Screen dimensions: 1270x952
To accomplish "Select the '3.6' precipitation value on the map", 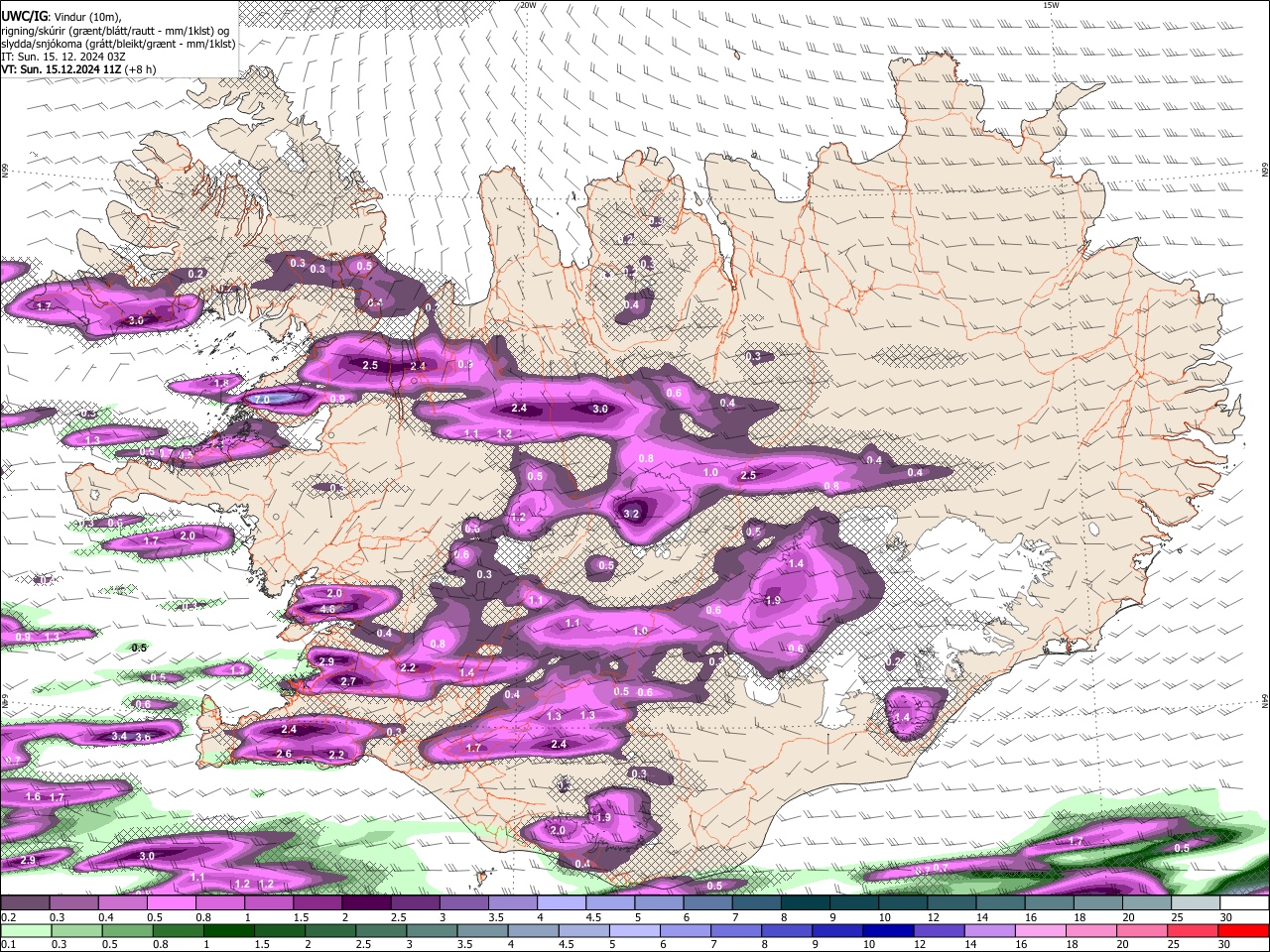I will pos(143,737).
